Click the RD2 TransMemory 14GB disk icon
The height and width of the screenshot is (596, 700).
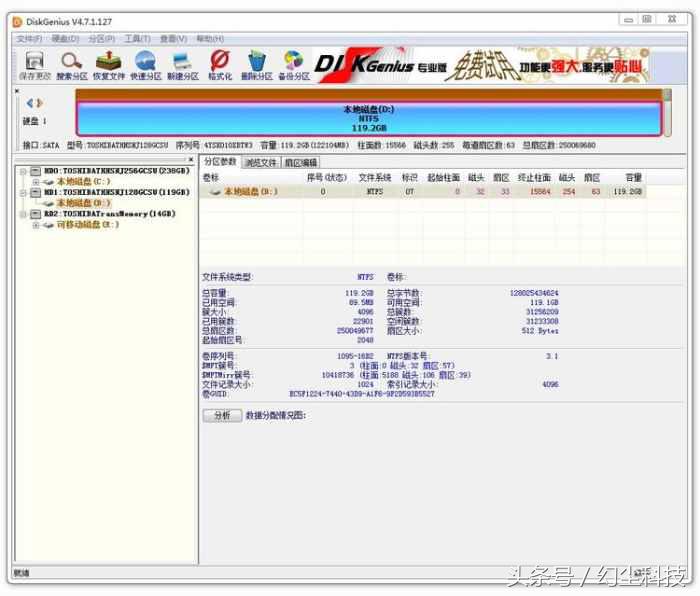pos(36,214)
